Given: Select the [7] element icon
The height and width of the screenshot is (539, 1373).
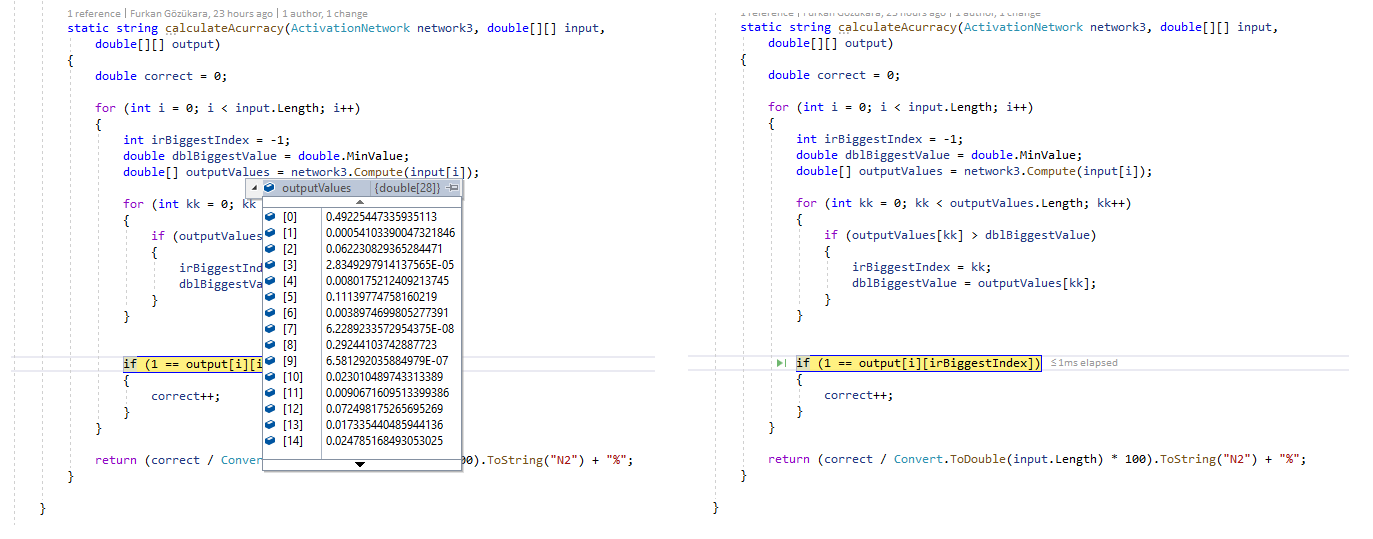Looking at the screenshot, I should (x=270, y=329).
